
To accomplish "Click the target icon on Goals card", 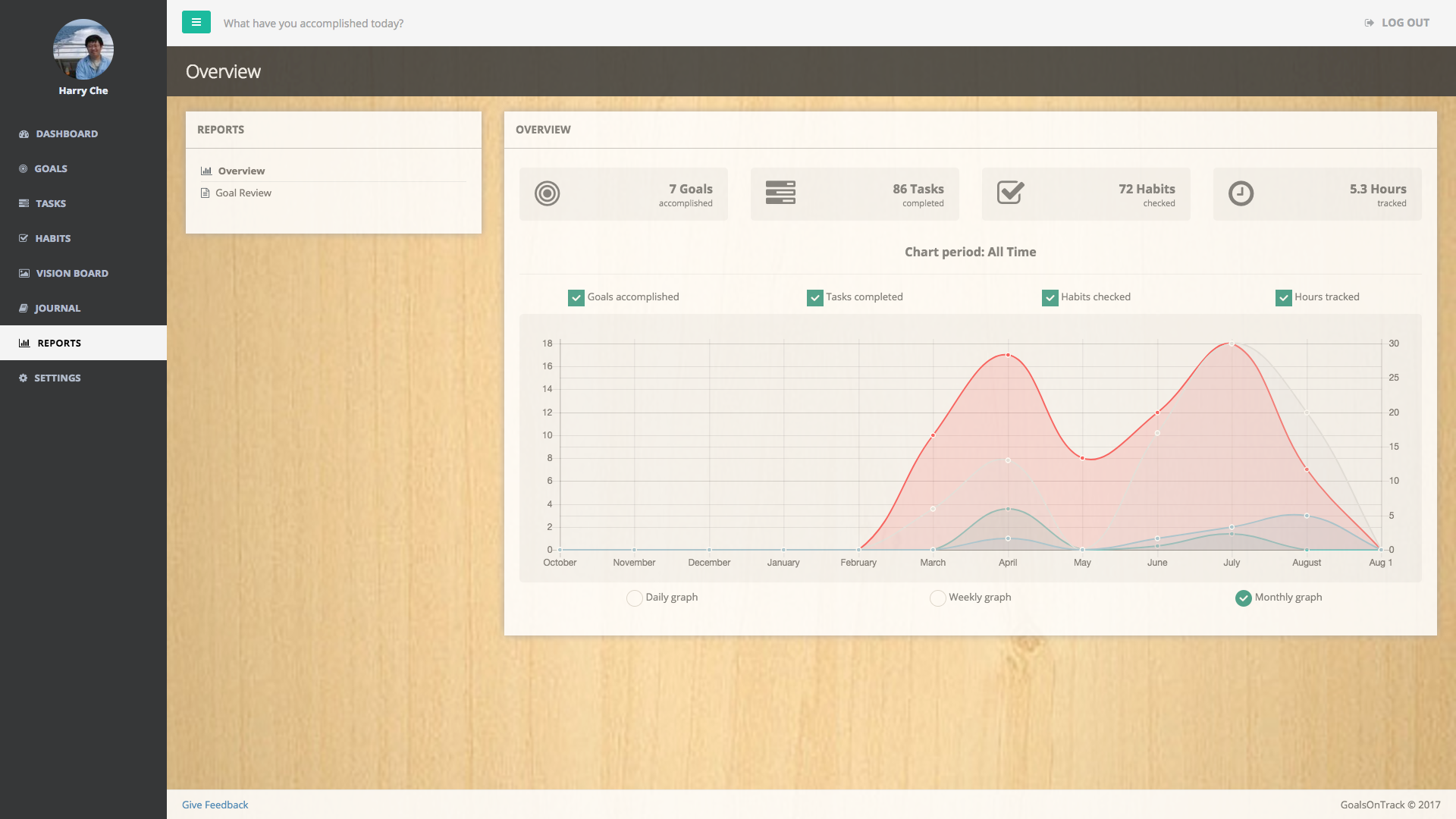I will (x=547, y=193).
